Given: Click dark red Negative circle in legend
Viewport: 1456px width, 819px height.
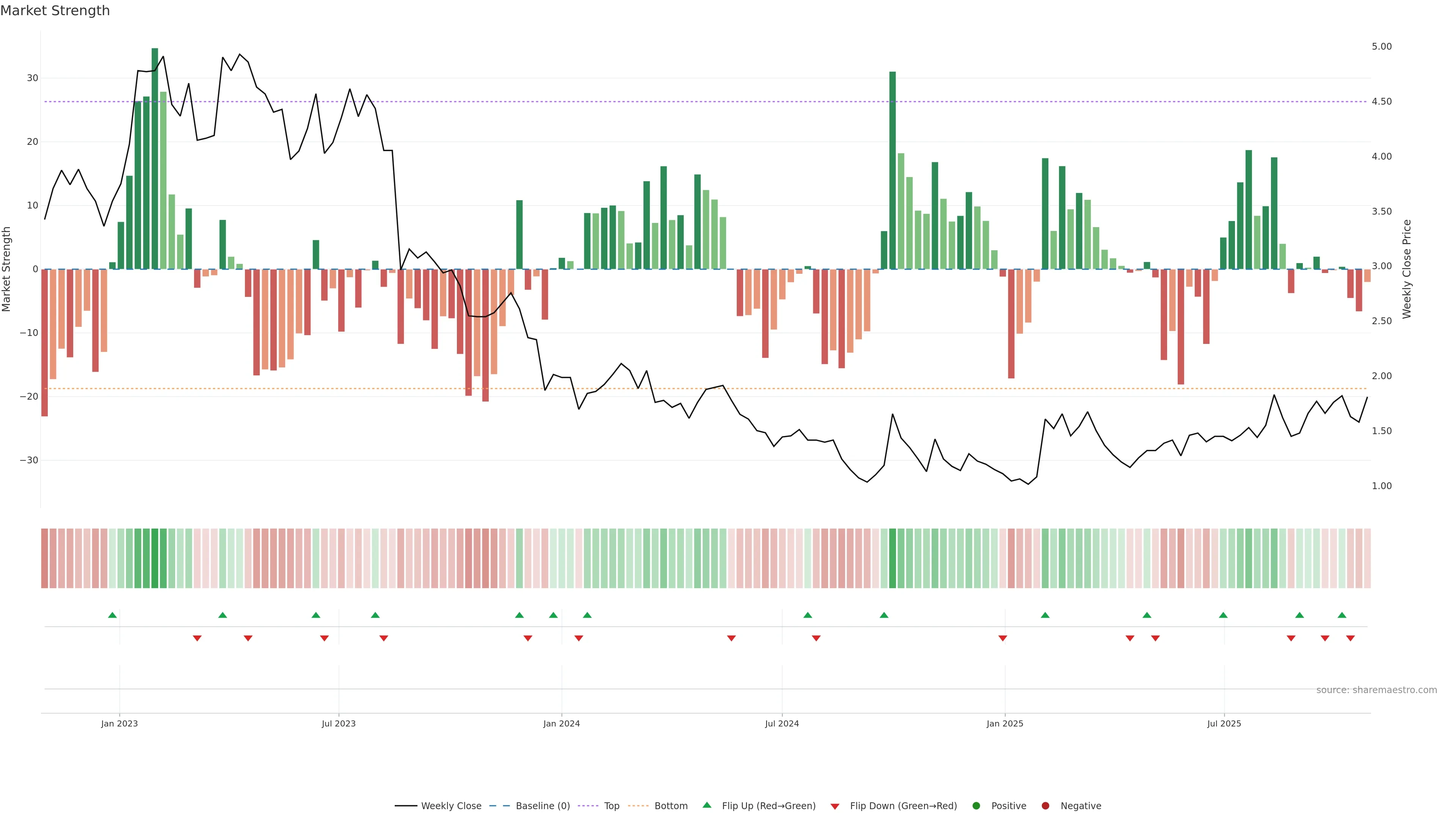Looking at the screenshot, I should [x=1045, y=806].
